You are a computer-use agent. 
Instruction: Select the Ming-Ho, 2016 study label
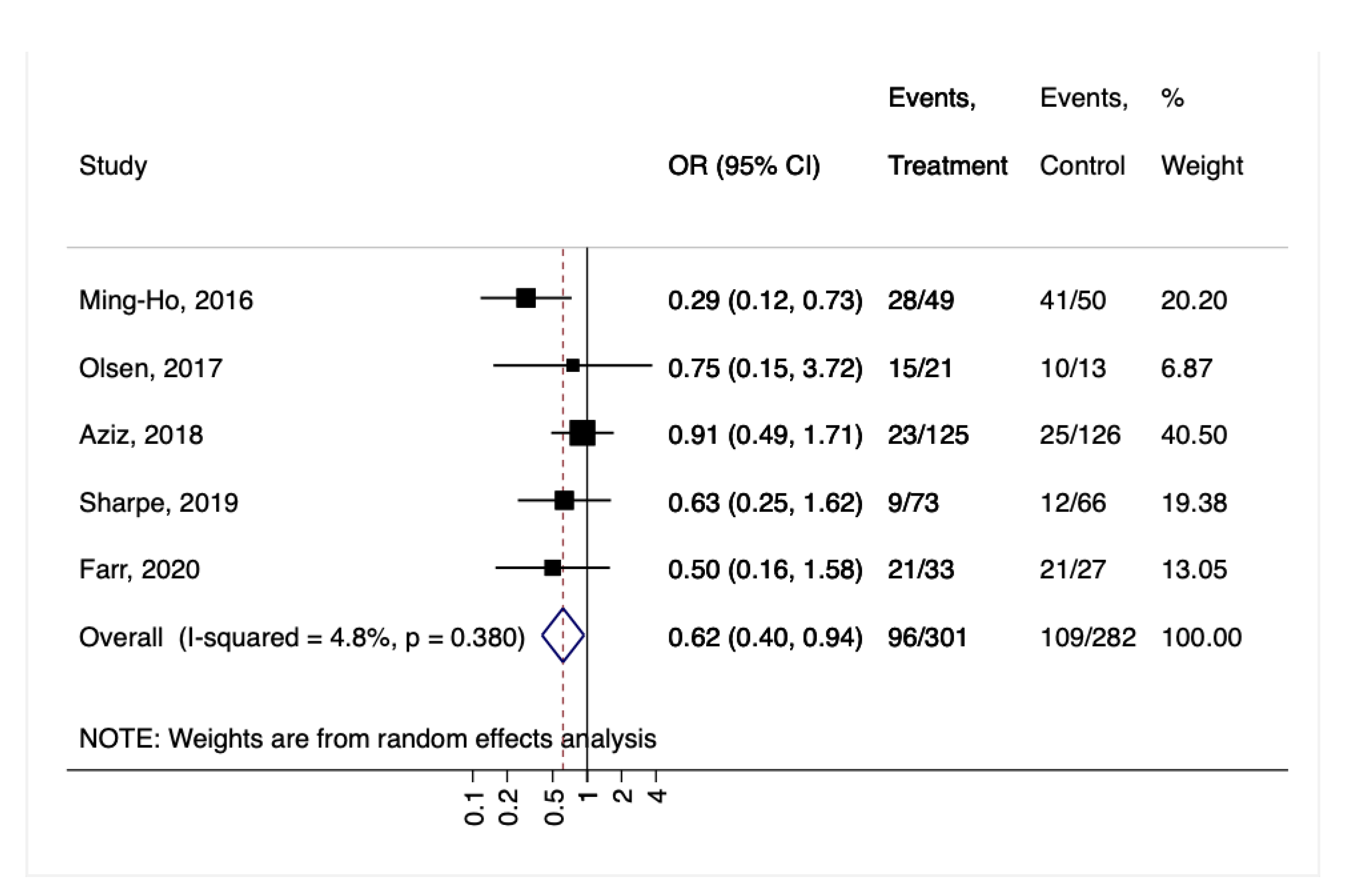(166, 300)
